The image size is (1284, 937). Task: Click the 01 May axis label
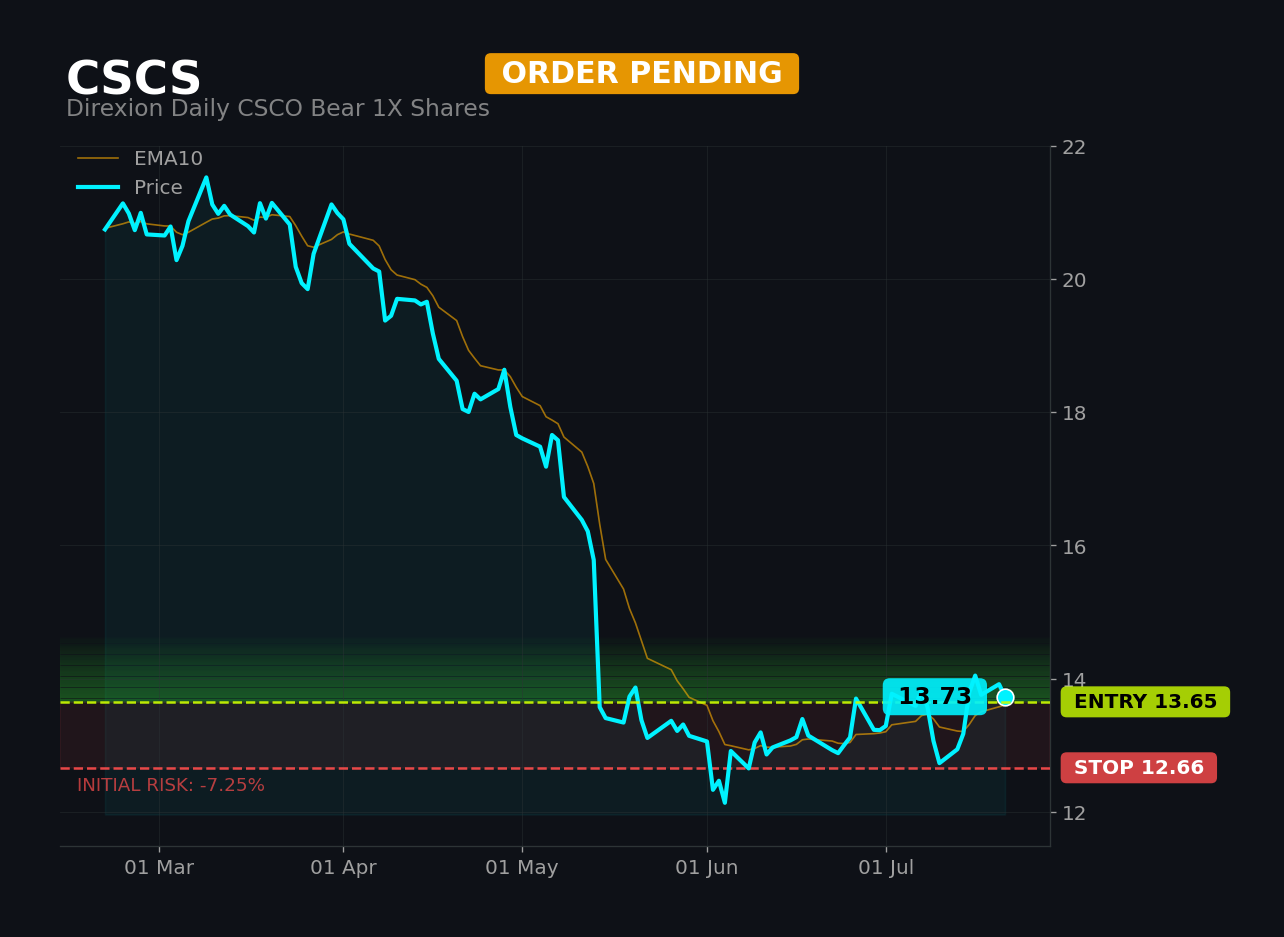tap(522, 868)
